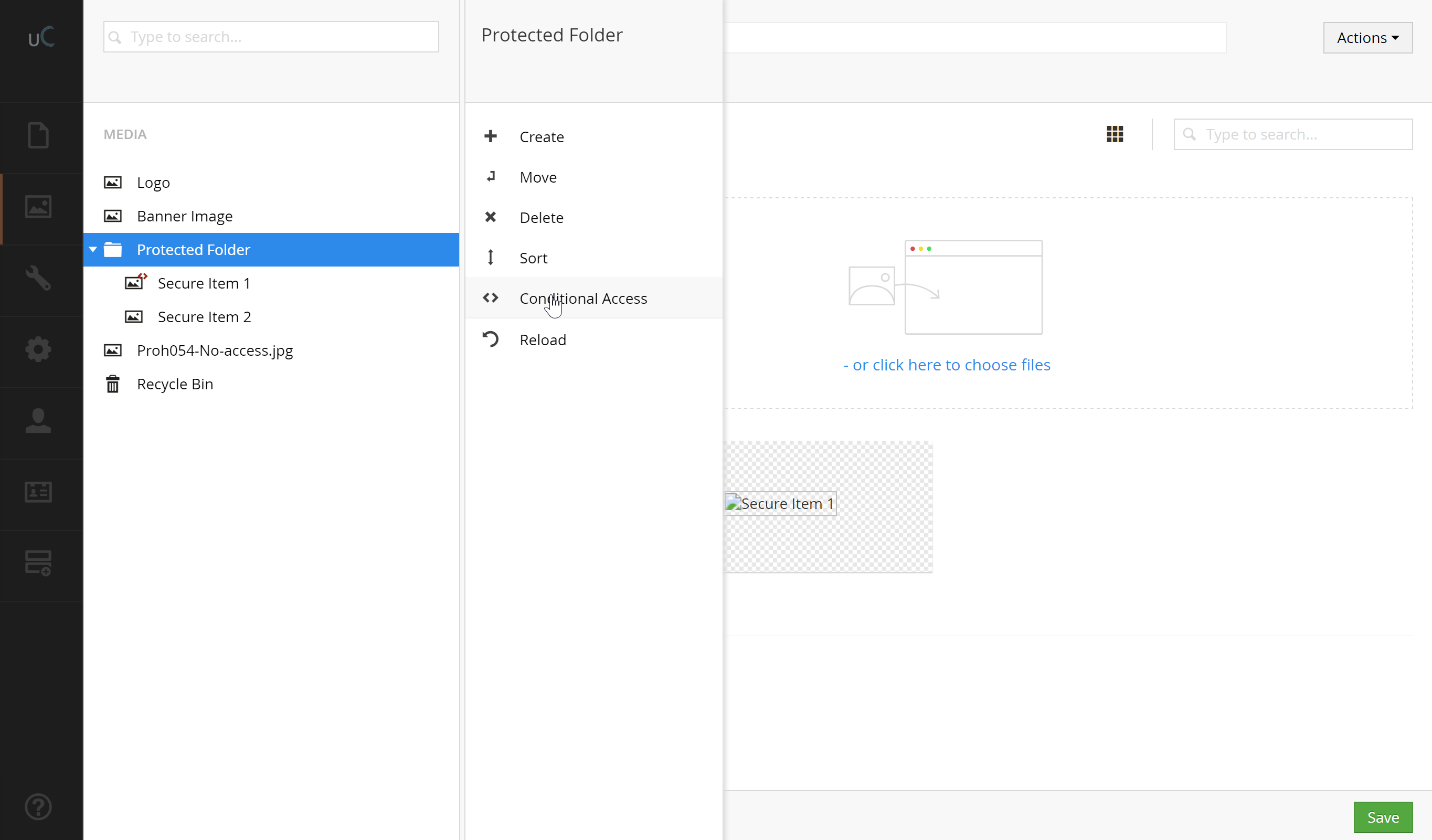Image resolution: width=1432 pixels, height=840 pixels.
Task: Open the Actions dropdown
Action: (x=1367, y=37)
